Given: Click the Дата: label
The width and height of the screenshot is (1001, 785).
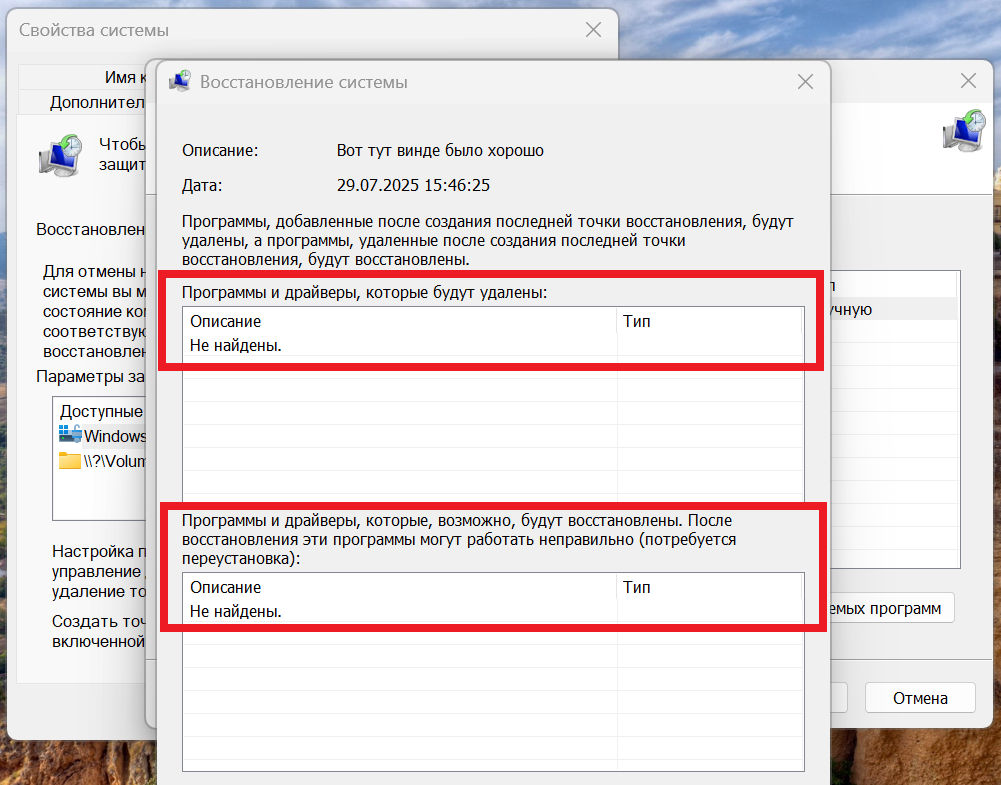Looking at the screenshot, I should 202,185.
